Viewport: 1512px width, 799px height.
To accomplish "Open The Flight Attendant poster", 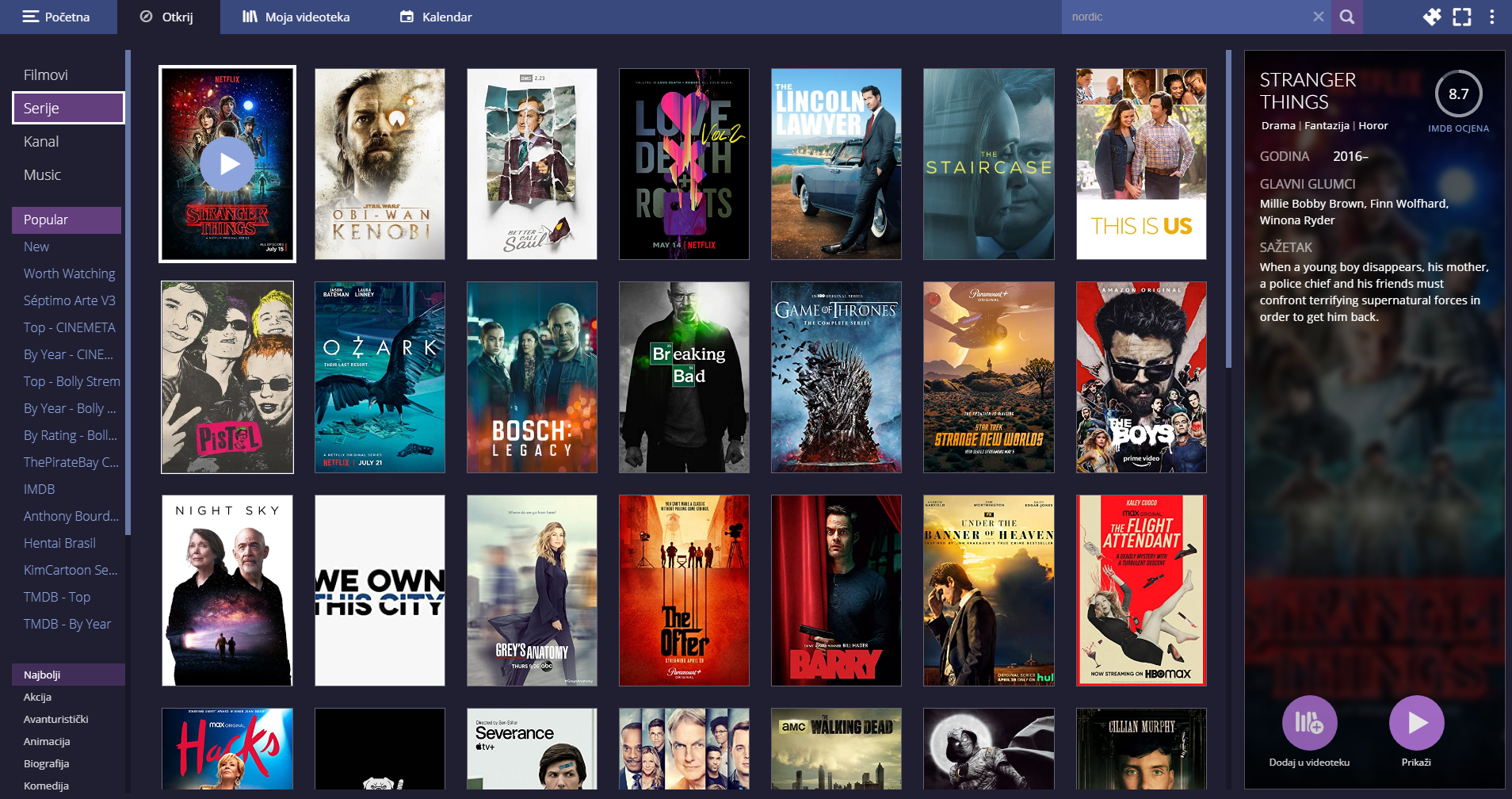I will coord(1141,591).
